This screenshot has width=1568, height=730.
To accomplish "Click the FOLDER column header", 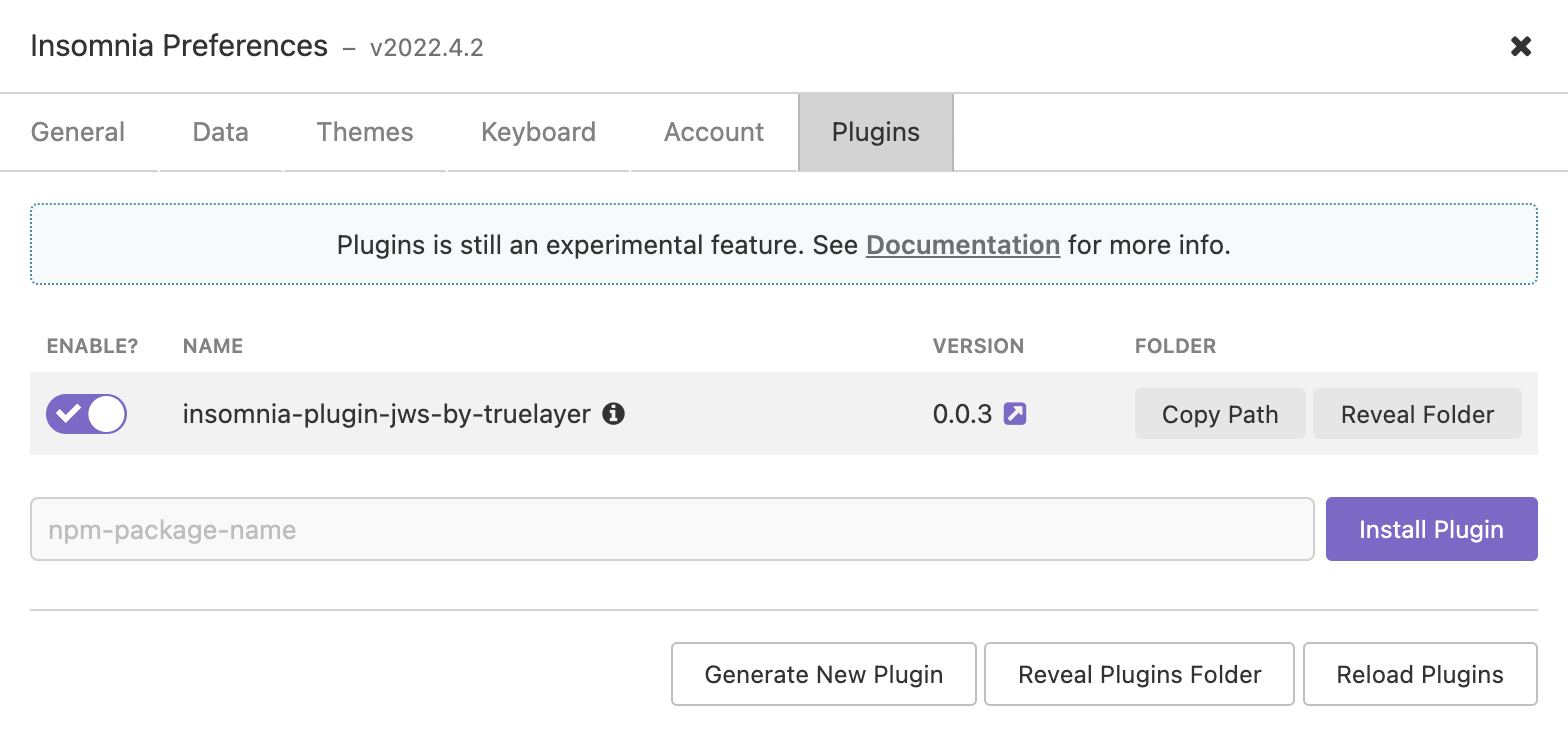I will point(1175,346).
